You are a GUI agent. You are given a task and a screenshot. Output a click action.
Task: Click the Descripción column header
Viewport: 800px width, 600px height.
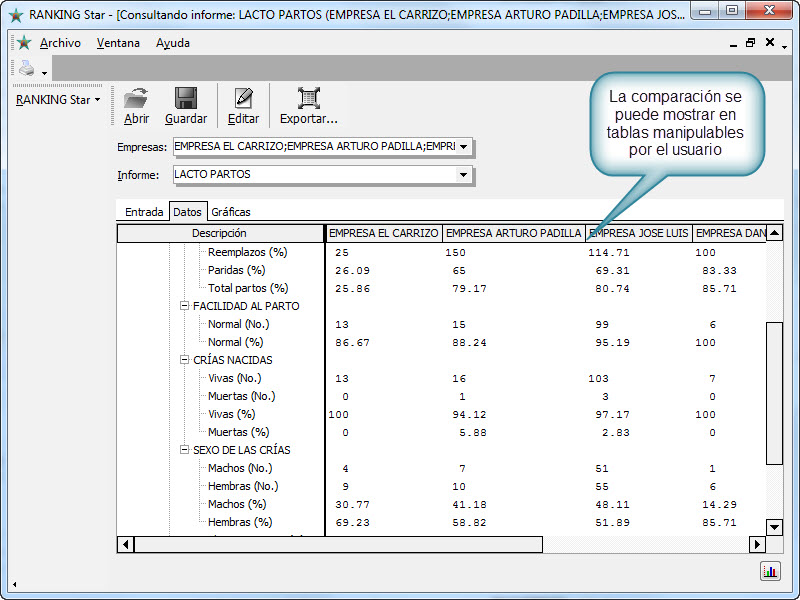tap(220, 233)
